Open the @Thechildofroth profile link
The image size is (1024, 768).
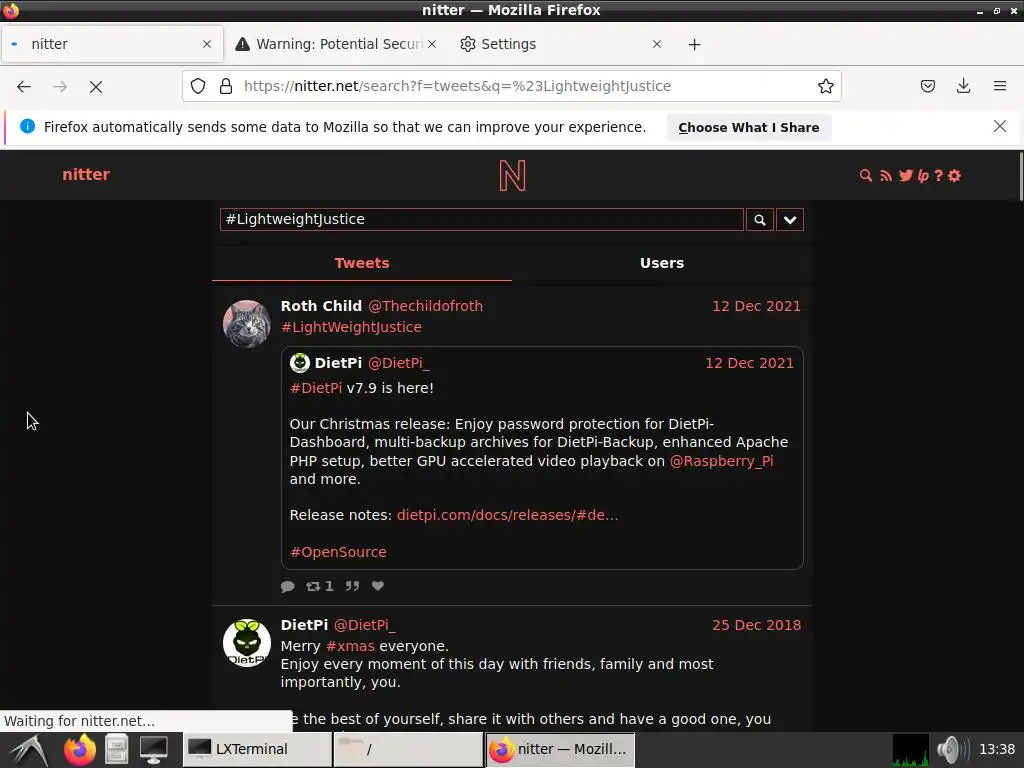(425, 306)
